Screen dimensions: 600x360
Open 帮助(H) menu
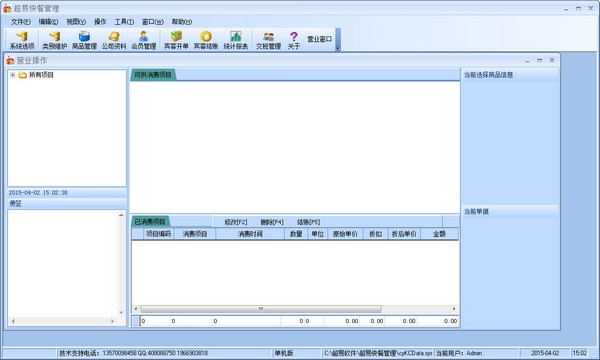coord(181,22)
